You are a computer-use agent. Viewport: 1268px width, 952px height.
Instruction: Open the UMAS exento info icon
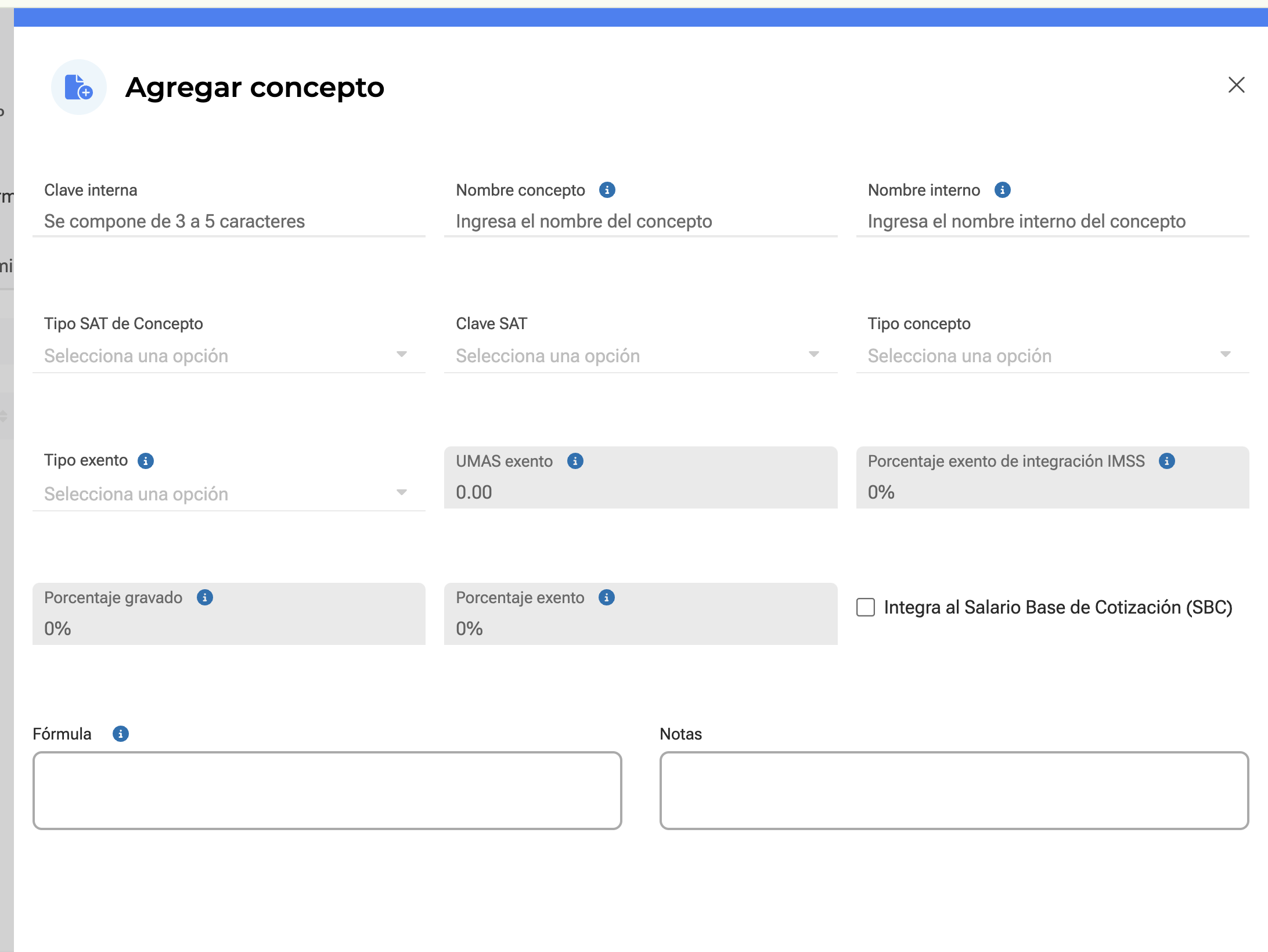pos(575,461)
